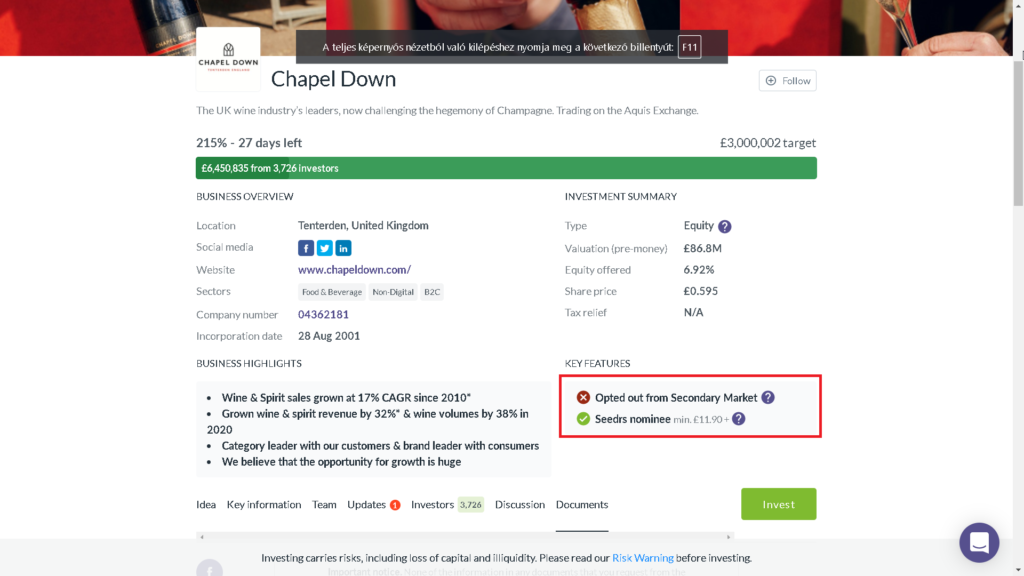Open company number 04362181 link
1024x576 pixels.
tap(323, 314)
